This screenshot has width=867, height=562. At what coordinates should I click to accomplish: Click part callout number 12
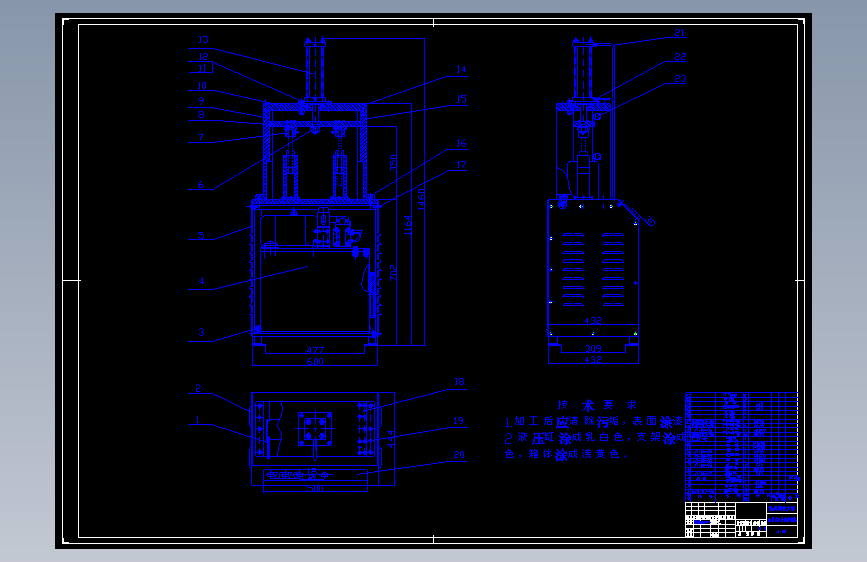coord(203,56)
